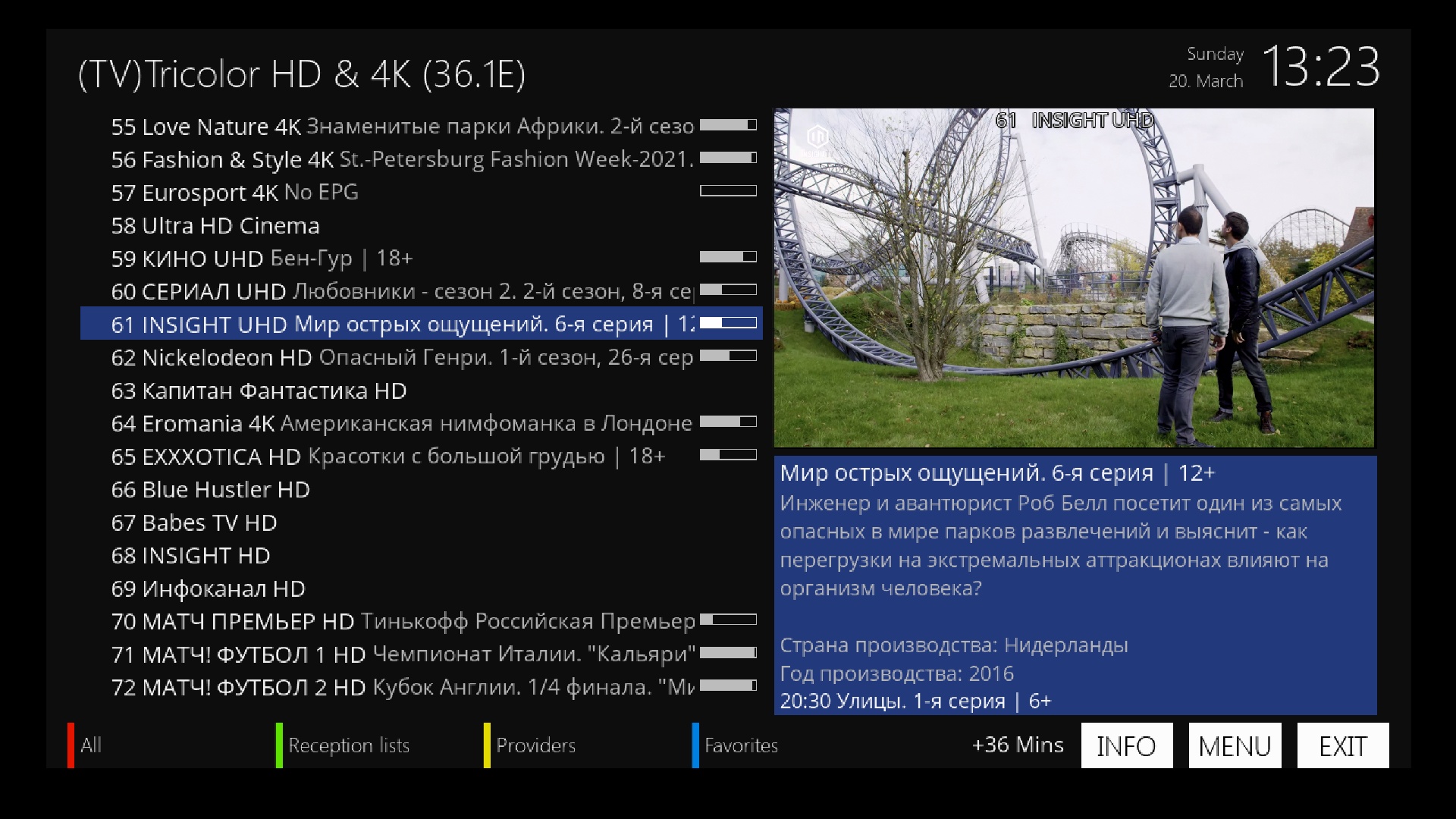Click progress bar of Love Nature 4K
This screenshot has height=819, width=1456.
[728, 125]
